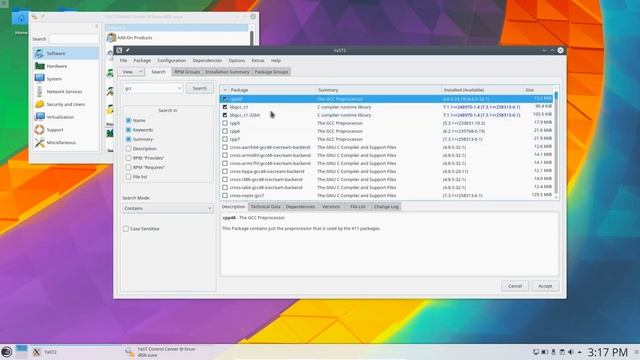Sort by Summary column header

(379, 90)
